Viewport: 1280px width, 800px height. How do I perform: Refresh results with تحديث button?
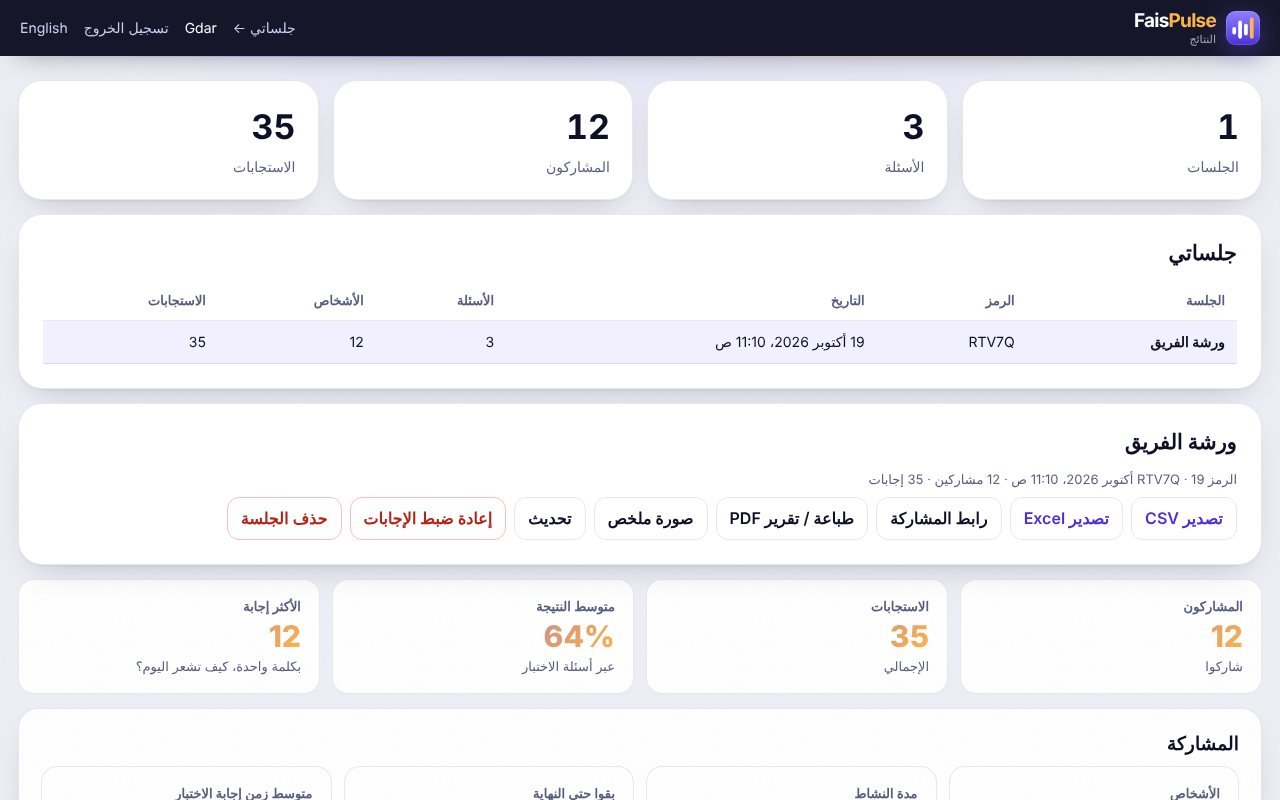550,518
